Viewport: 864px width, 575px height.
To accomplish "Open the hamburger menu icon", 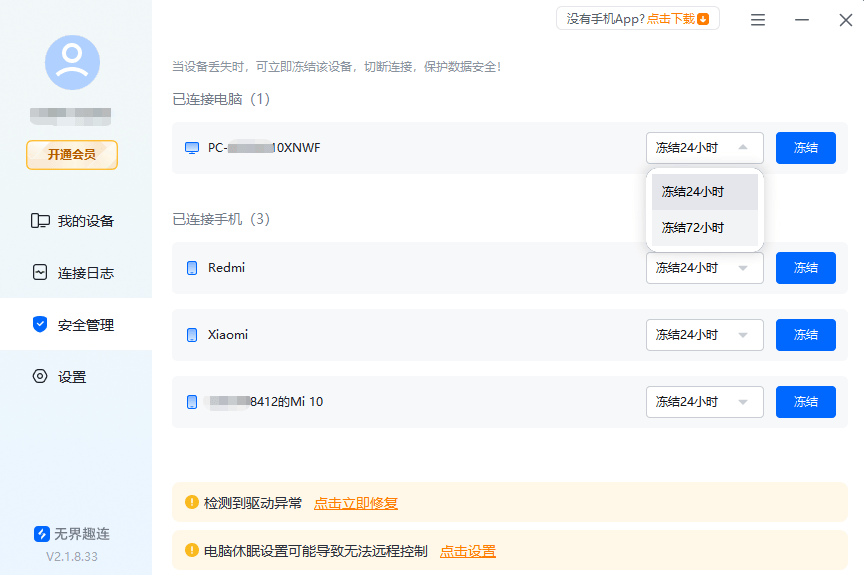I will coord(758,20).
